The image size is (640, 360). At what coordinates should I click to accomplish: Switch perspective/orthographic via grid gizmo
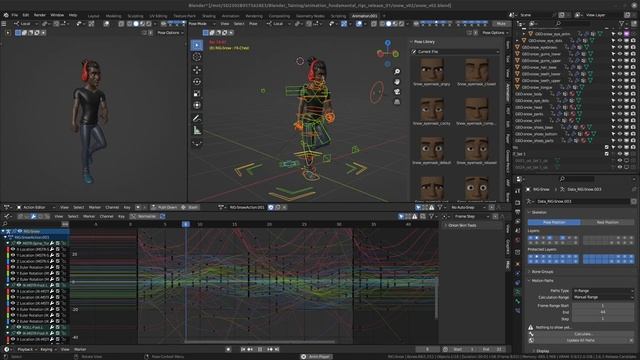(x=397, y=102)
